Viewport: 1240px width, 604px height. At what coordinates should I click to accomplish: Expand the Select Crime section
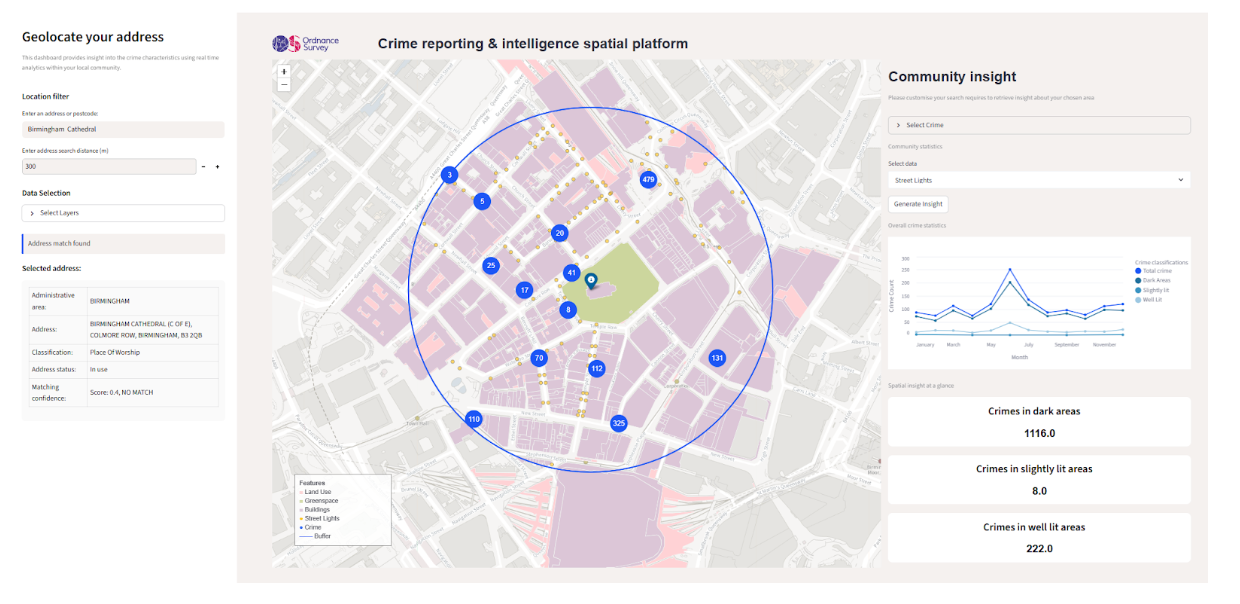[1039, 125]
